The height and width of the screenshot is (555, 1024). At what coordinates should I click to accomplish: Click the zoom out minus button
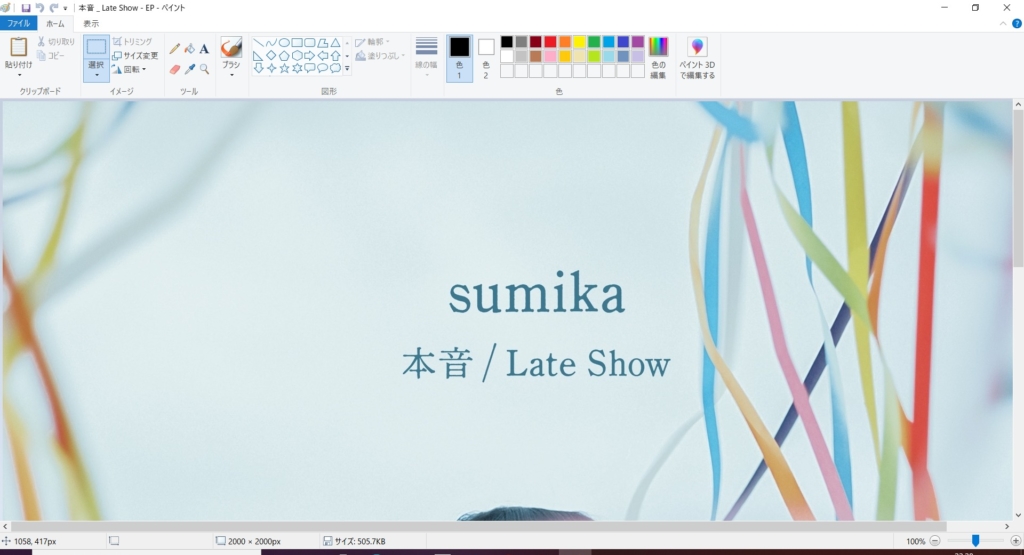(x=935, y=541)
